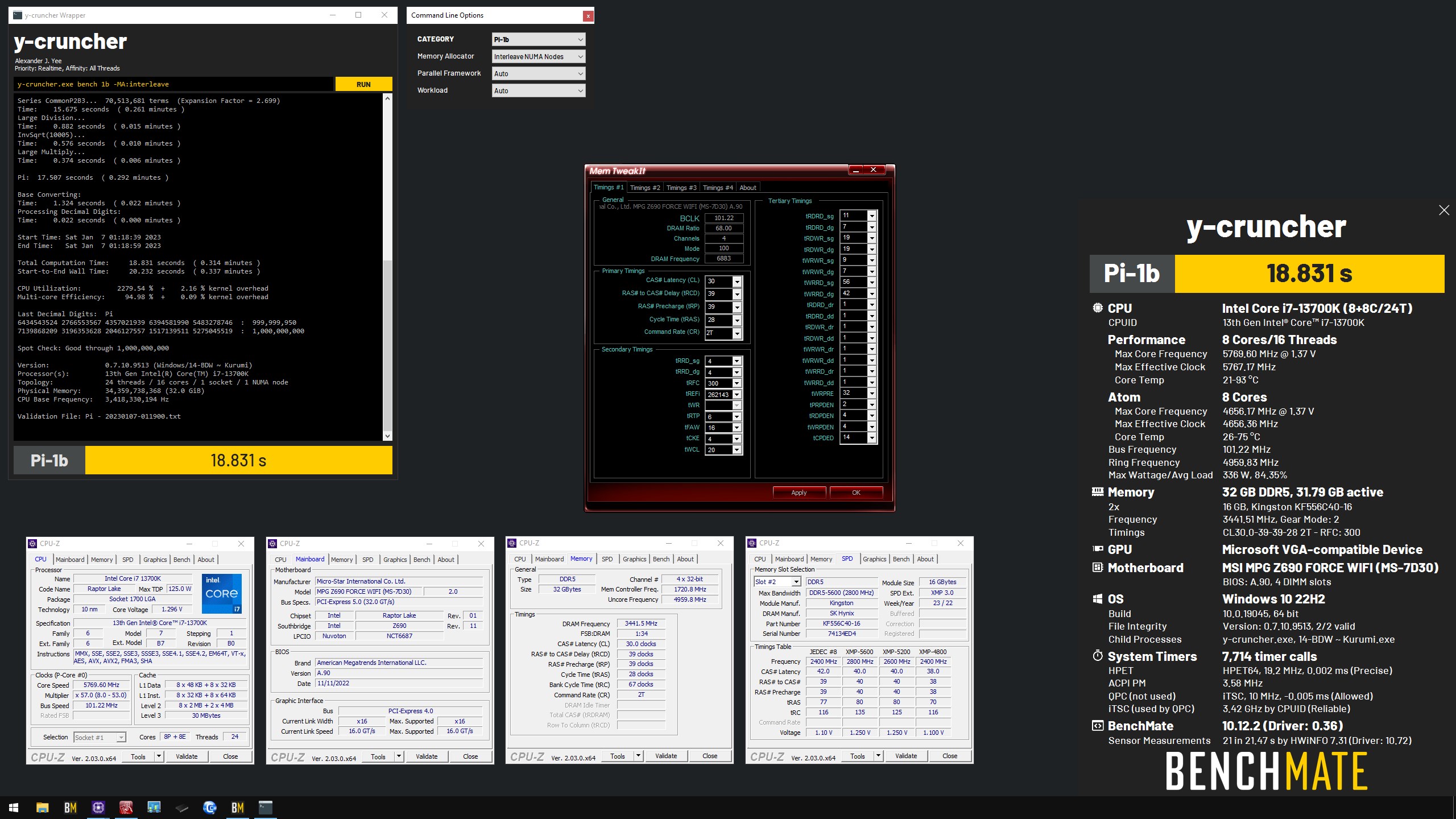Click the CPU-Z CPU-tab window title icon
The width and height of the screenshot is (1456, 819).
[x=33, y=544]
